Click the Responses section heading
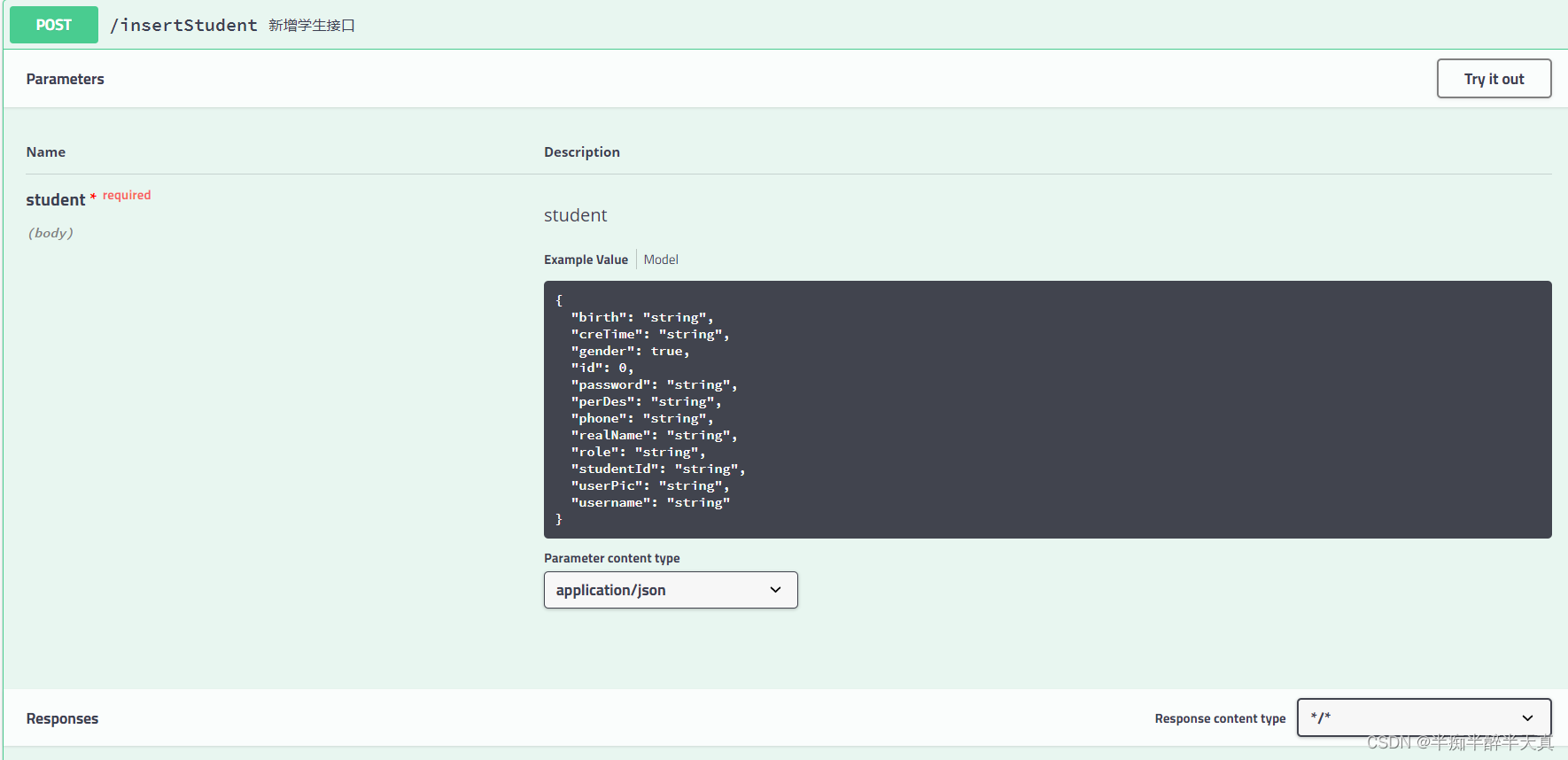Screen dimensions: 1568x760 coord(62,718)
